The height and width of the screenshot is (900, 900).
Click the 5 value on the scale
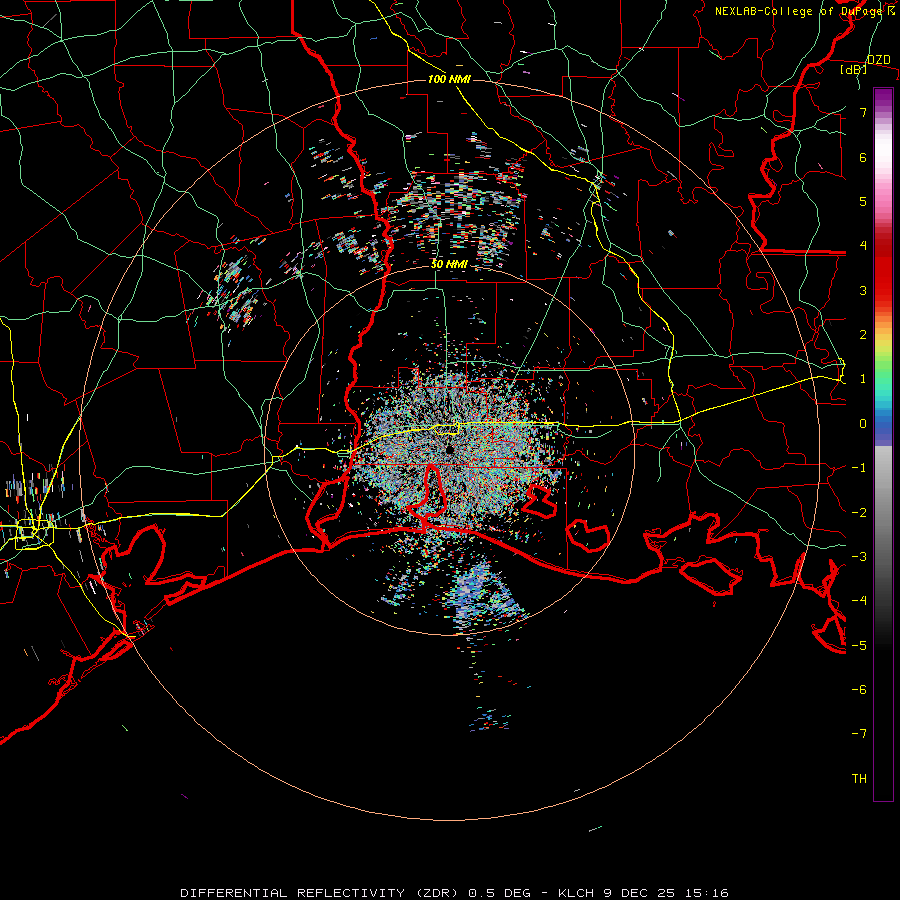(863, 201)
